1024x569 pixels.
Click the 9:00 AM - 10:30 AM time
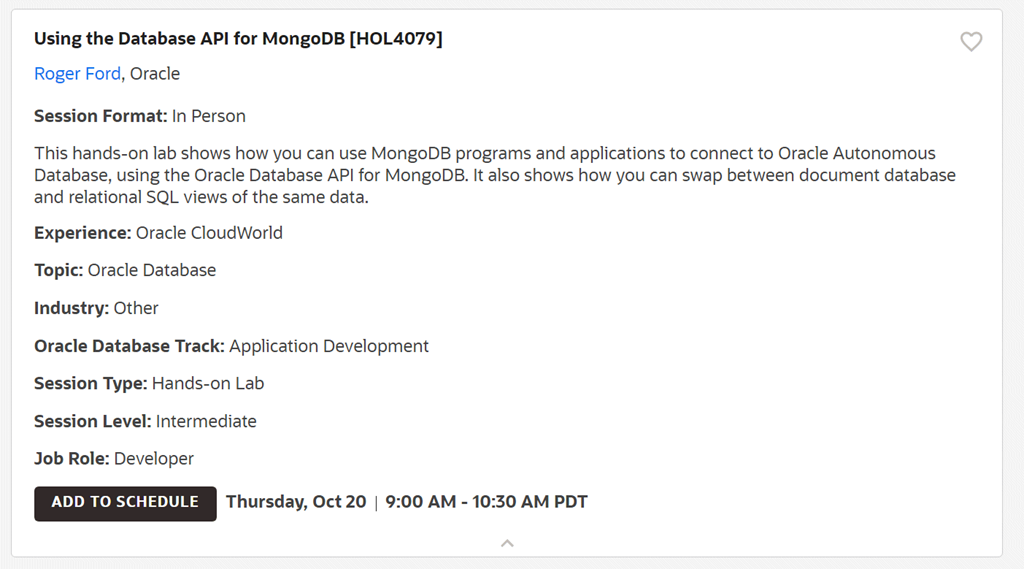(486, 502)
